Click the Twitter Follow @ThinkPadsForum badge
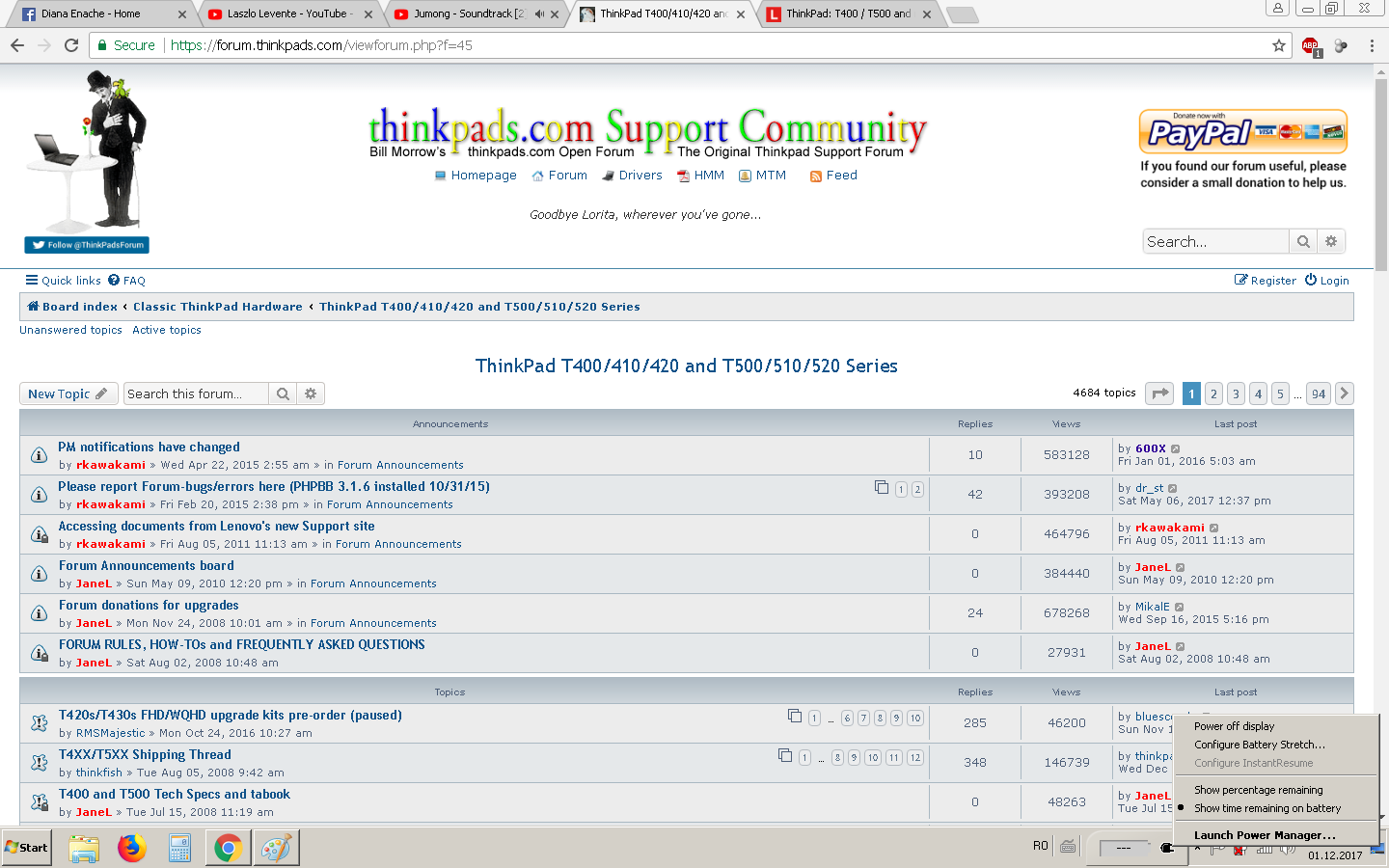Image resolution: width=1389 pixels, height=868 pixels. pos(87,245)
